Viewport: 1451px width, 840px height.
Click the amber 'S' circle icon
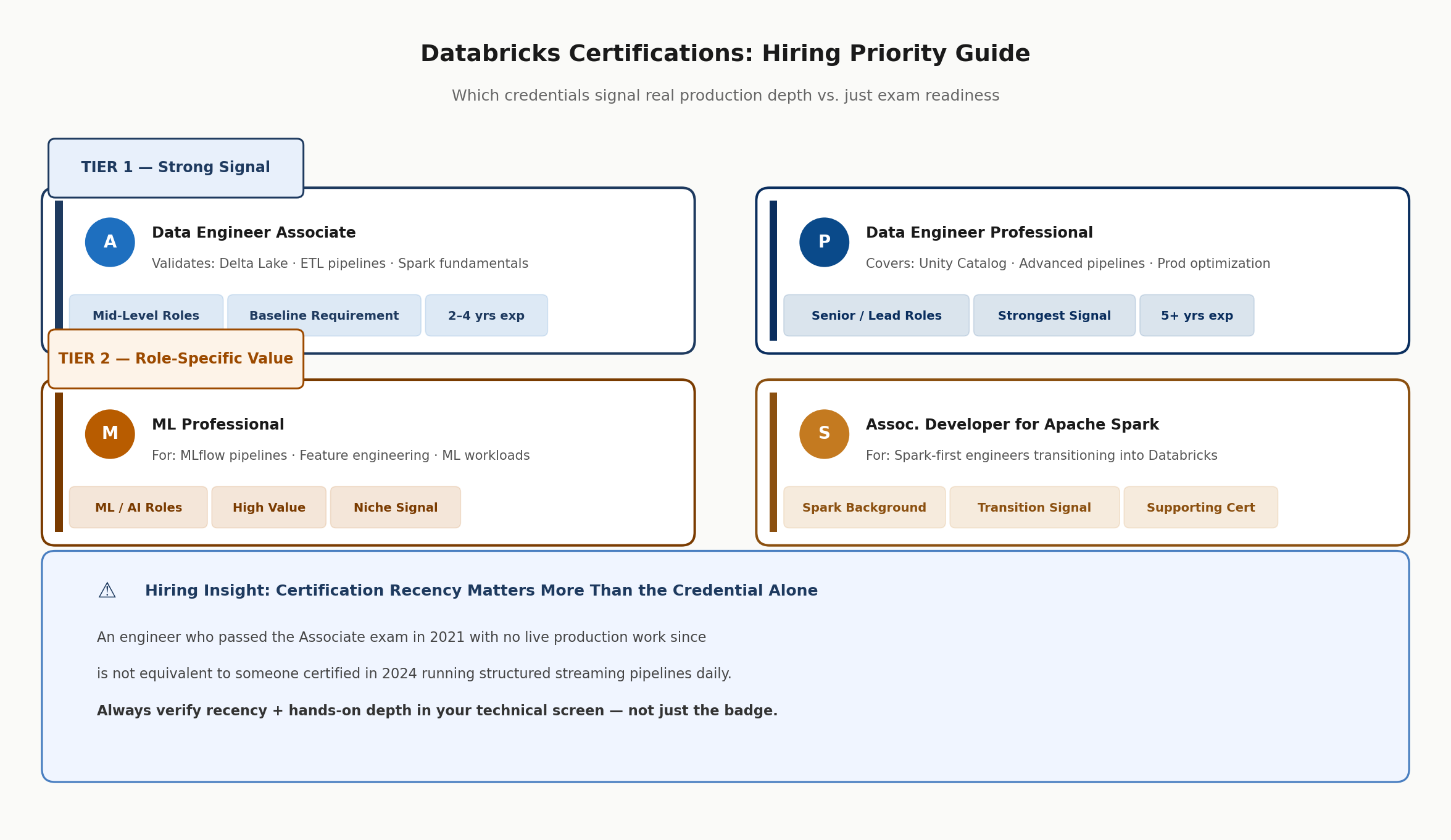coord(824,434)
